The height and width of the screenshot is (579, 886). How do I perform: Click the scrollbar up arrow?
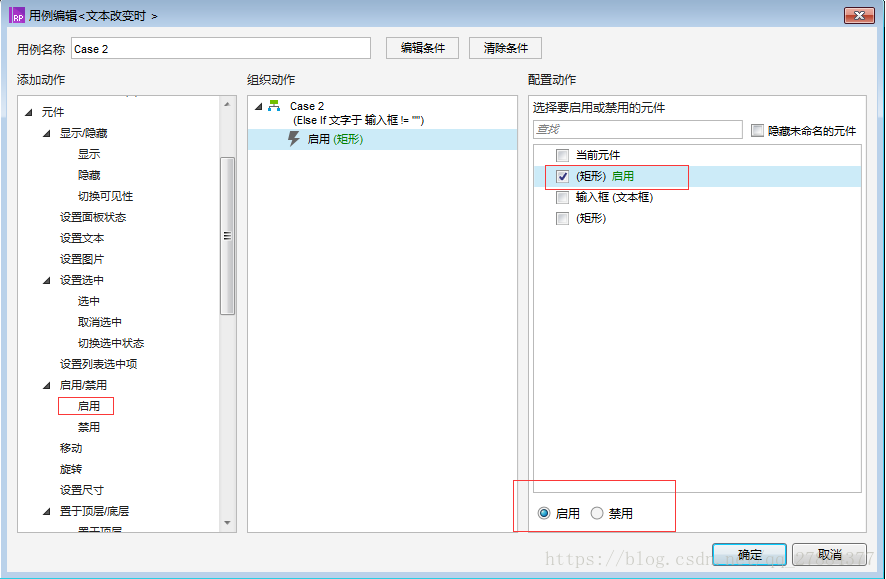227,105
